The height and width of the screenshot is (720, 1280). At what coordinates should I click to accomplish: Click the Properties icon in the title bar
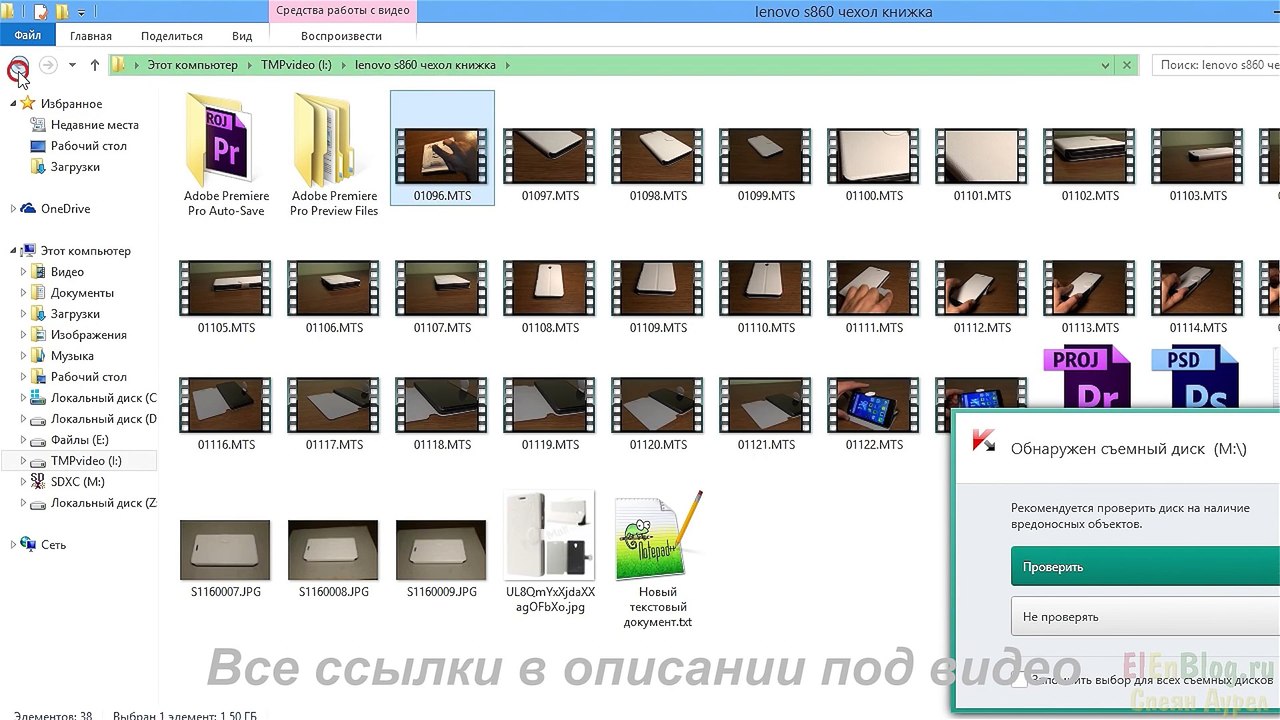pyautogui.click(x=40, y=12)
